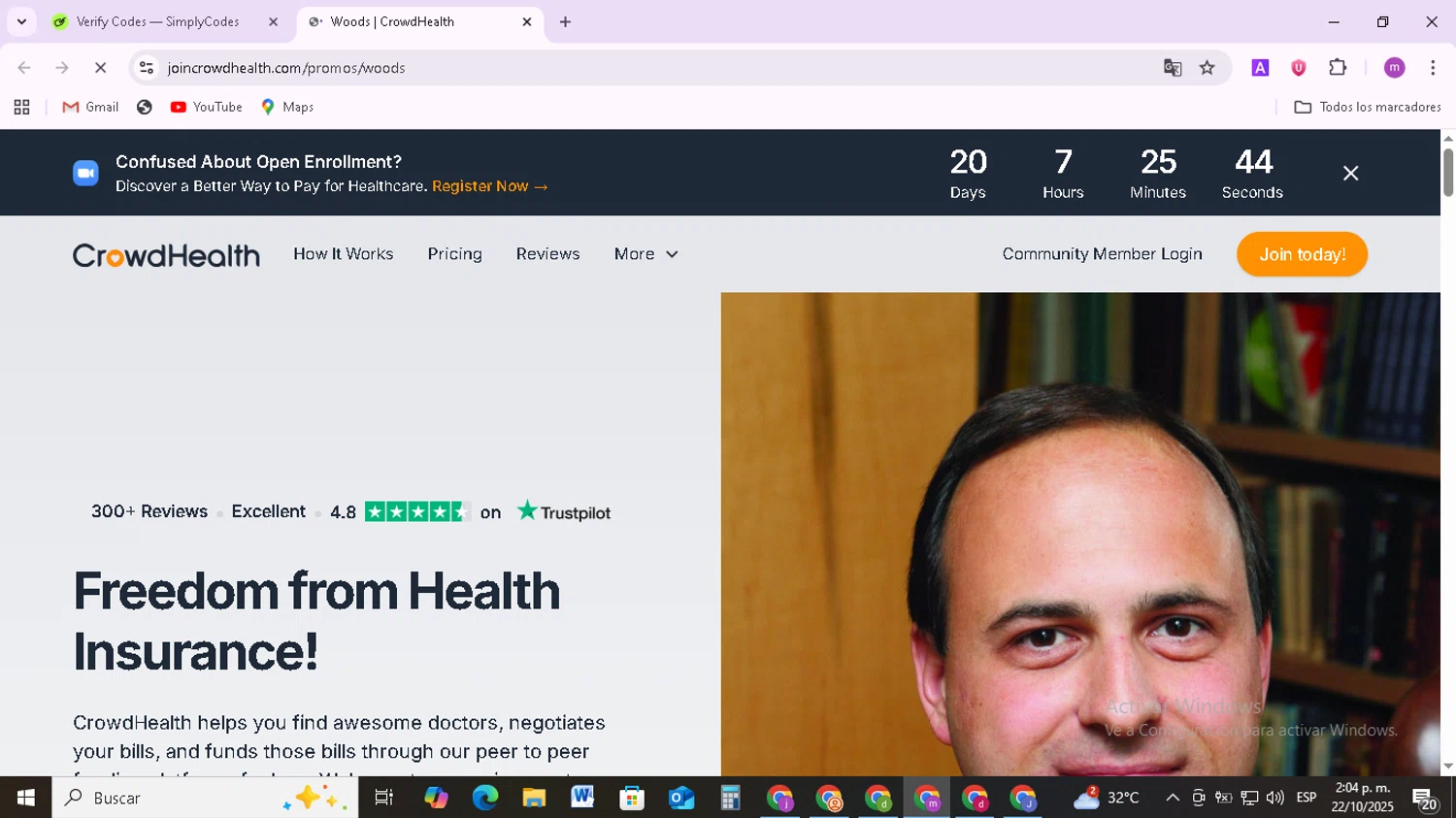Click the man's portrait photo
Image resolution: width=1456 pixels, height=818 pixels.
(1080, 534)
